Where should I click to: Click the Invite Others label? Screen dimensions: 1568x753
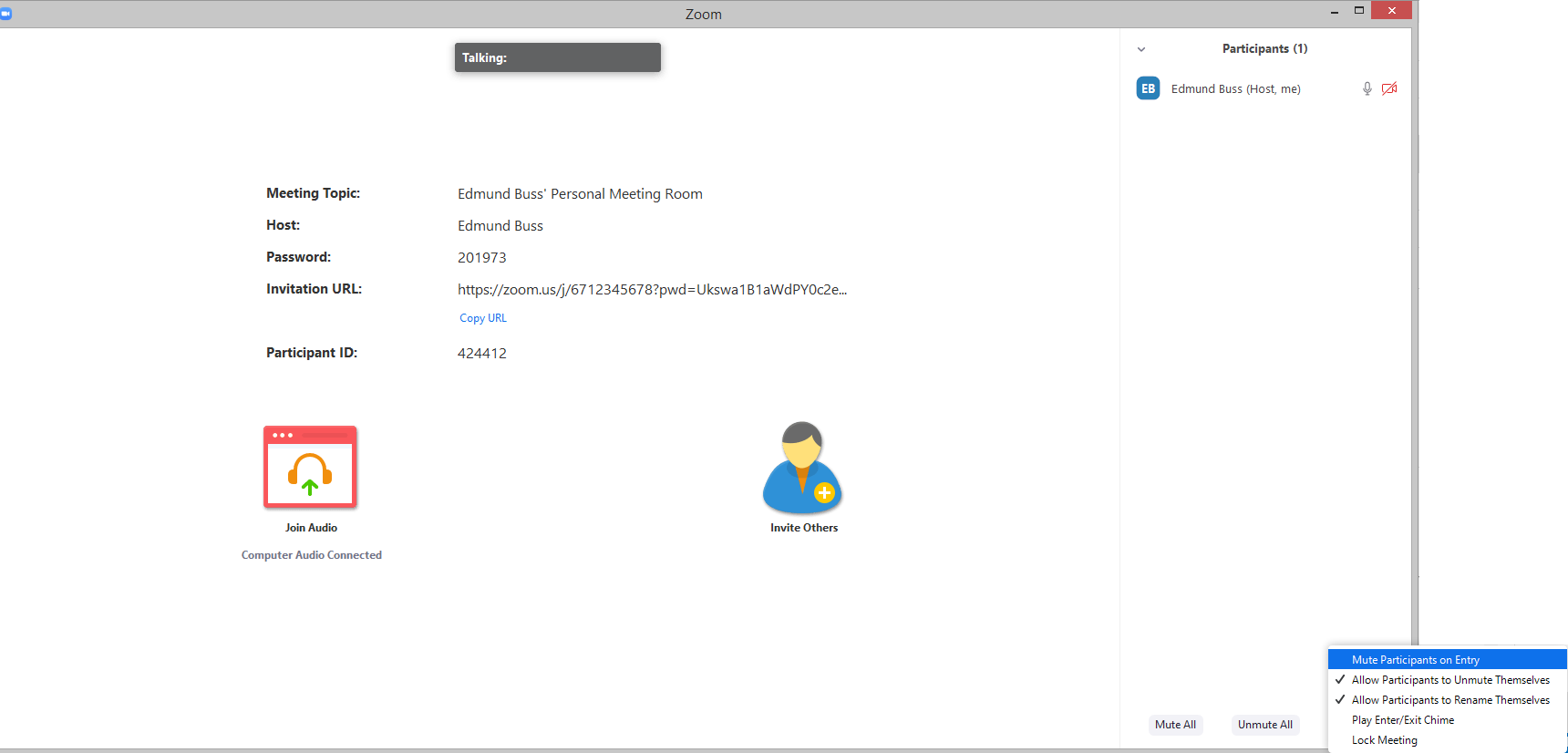804,528
